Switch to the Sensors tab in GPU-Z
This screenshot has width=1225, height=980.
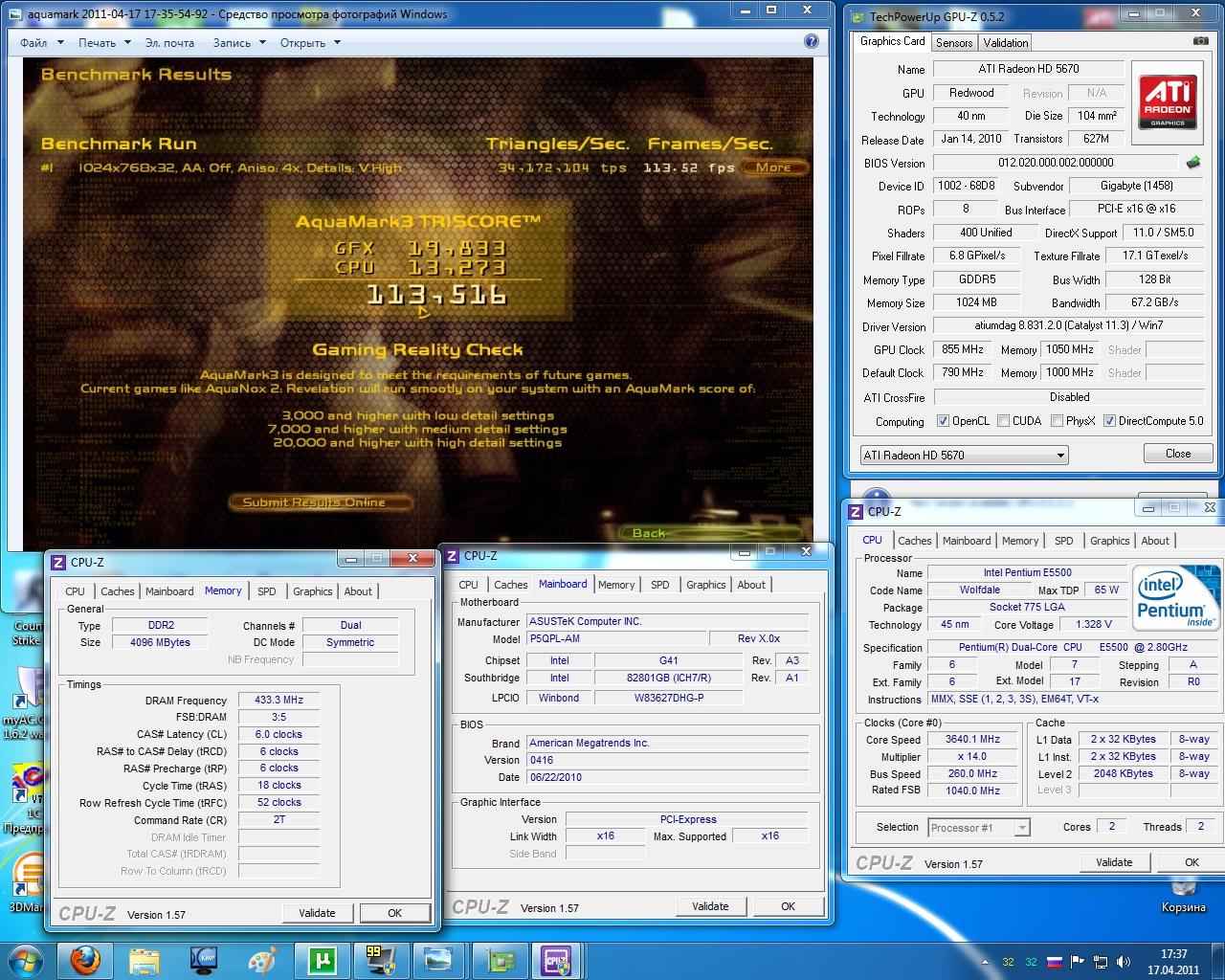tap(954, 43)
